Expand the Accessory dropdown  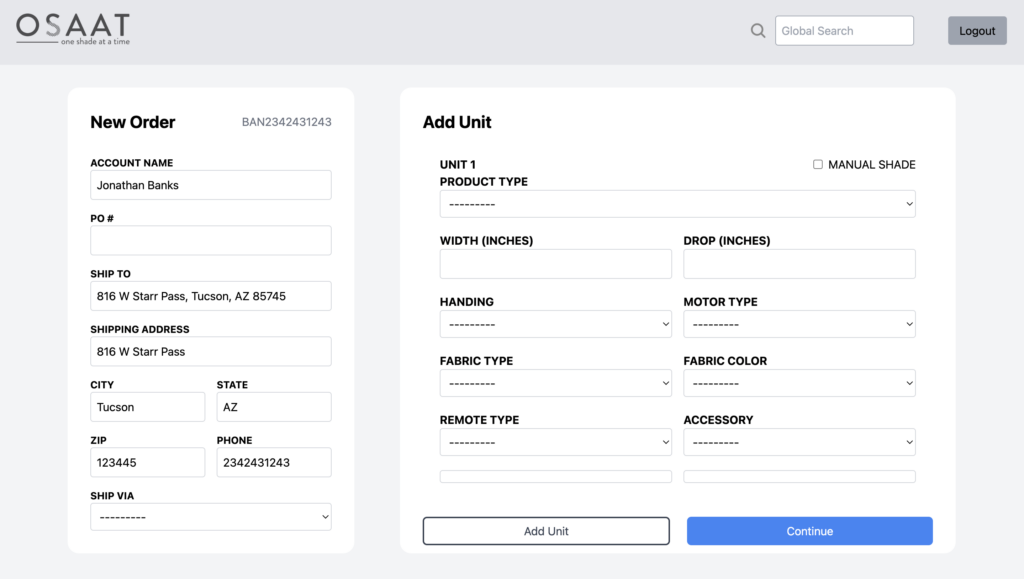pyautogui.click(x=799, y=442)
